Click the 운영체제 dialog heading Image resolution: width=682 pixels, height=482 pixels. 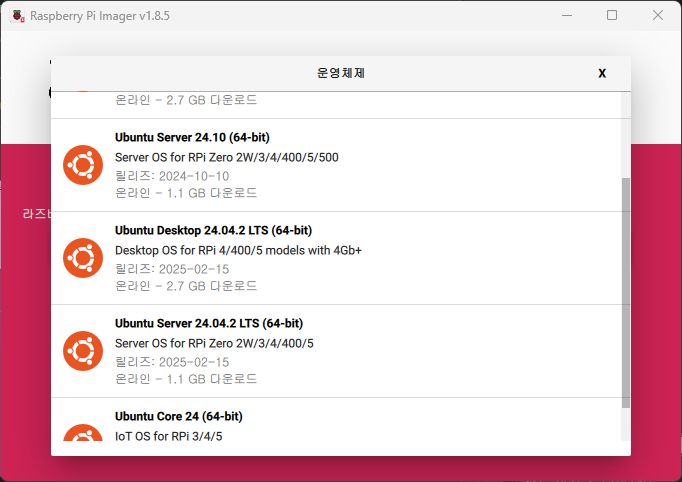pyautogui.click(x=341, y=73)
